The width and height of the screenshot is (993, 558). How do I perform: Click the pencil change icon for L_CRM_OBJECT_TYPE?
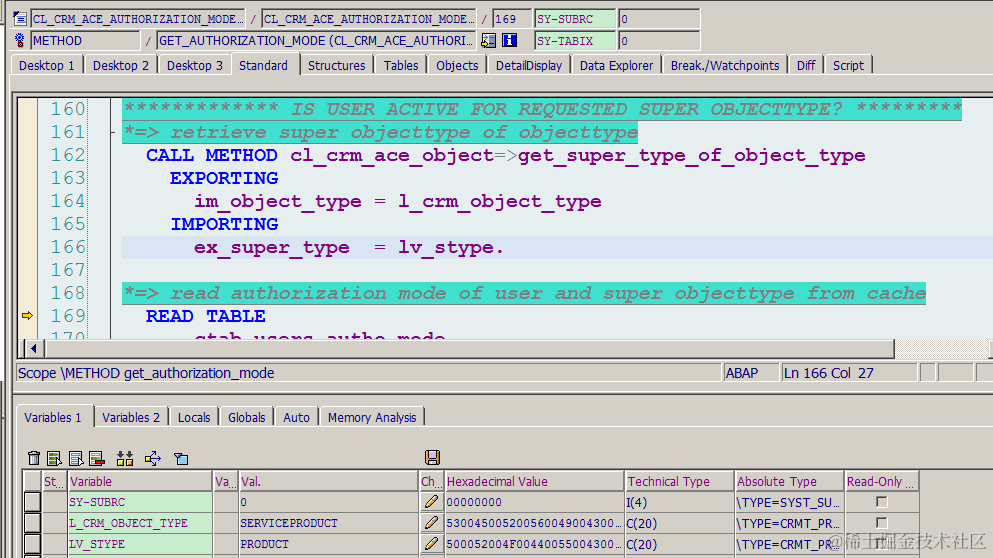click(x=431, y=523)
